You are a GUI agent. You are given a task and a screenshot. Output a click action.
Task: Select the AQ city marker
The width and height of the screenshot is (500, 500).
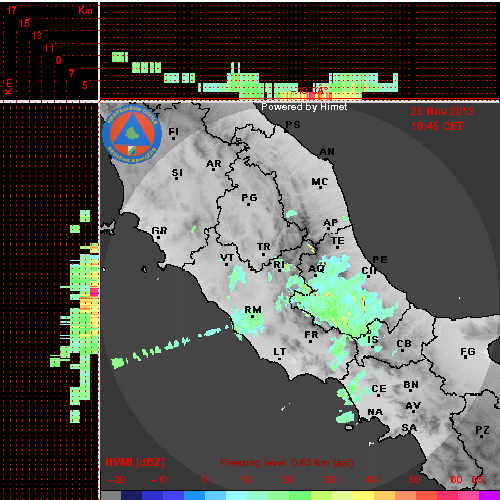click(x=315, y=275)
